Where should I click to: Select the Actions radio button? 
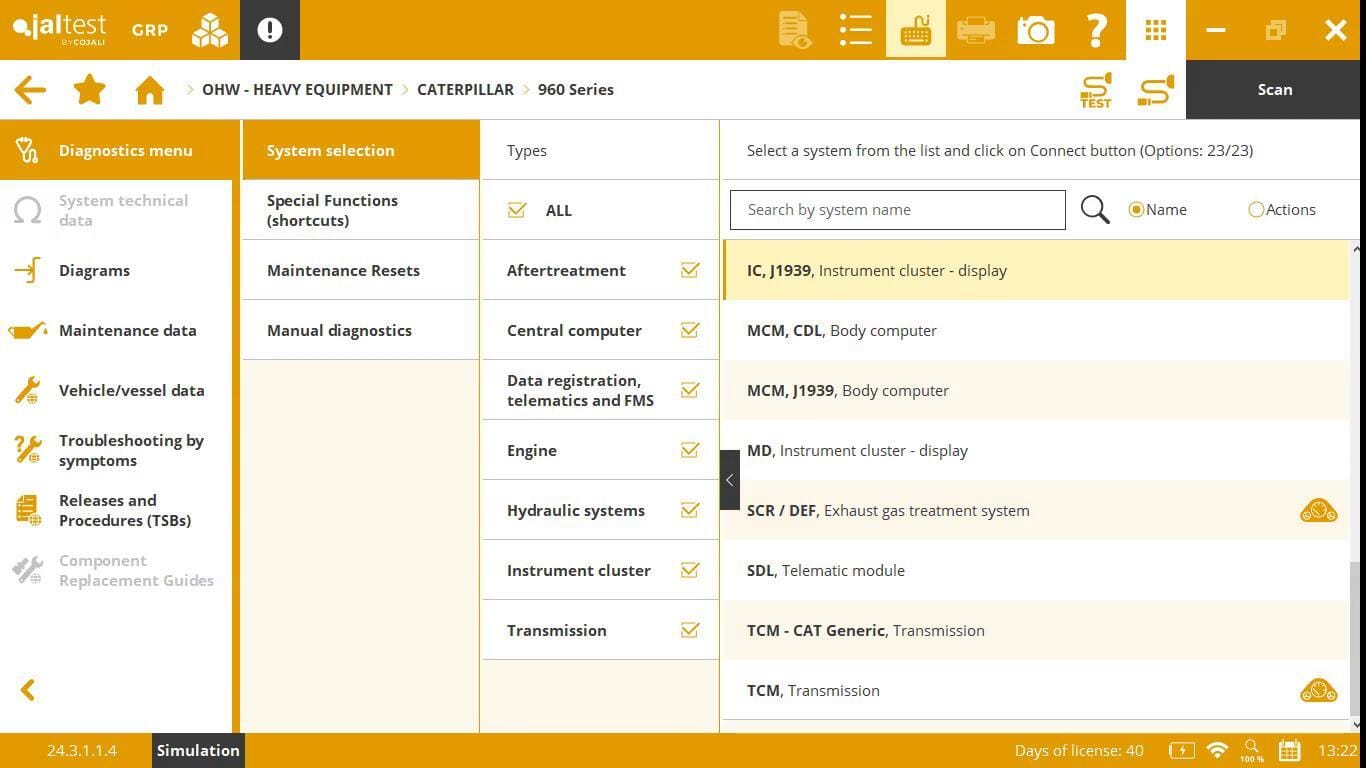[x=1256, y=210]
